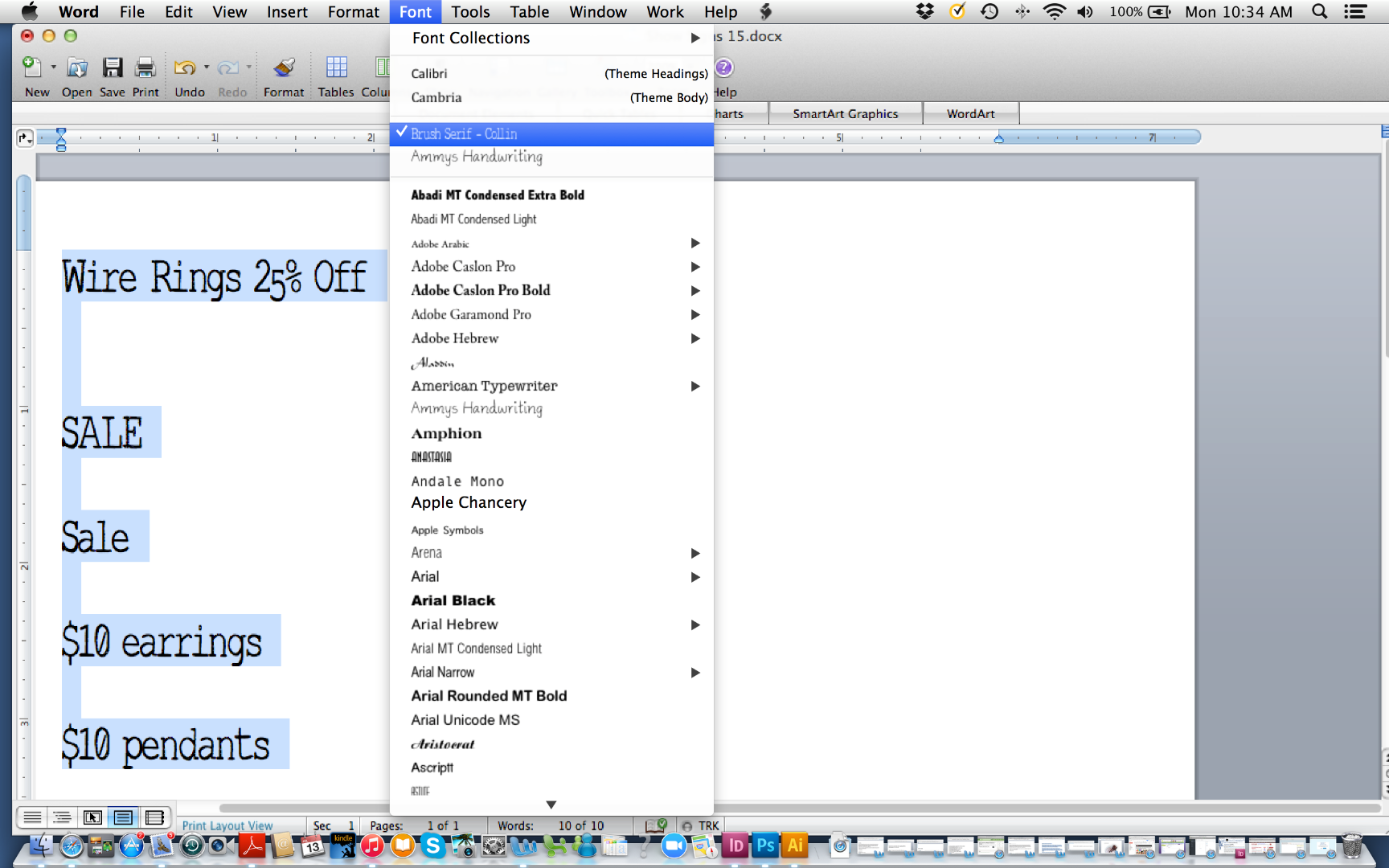Open a file using the Open folder icon

tap(76, 68)
